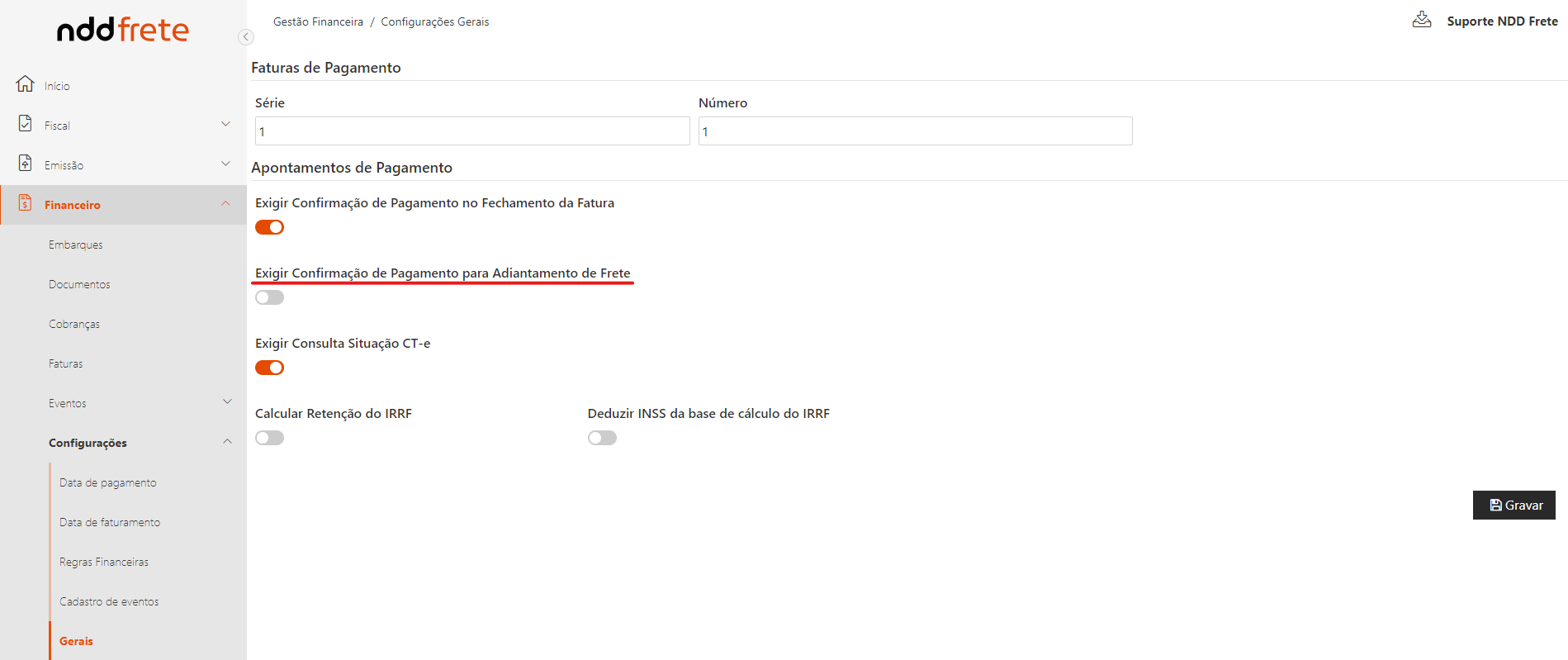Screen dimensions: 1568x660
Task: Click the Fiscal menu label
Action: point(57,126)
